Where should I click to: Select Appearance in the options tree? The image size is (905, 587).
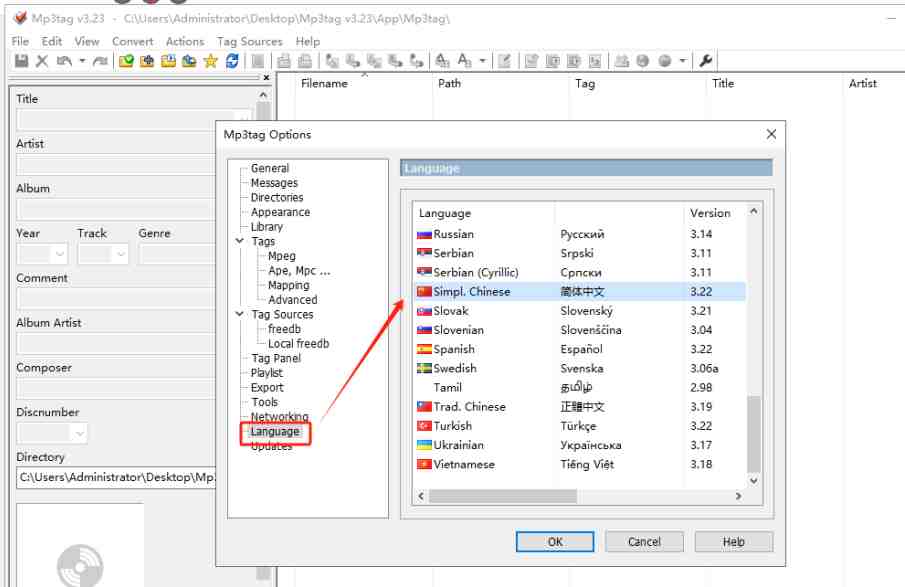point(280,212)
